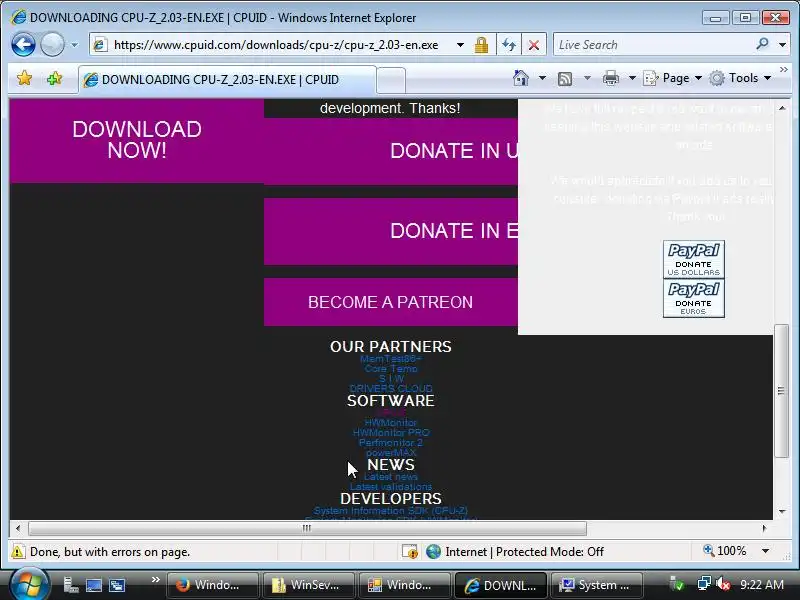Image resolution: width=800 pixels, height=600 pixels.
Task: Click the Add to Favorites icon
Action: [x=54, y=79]
